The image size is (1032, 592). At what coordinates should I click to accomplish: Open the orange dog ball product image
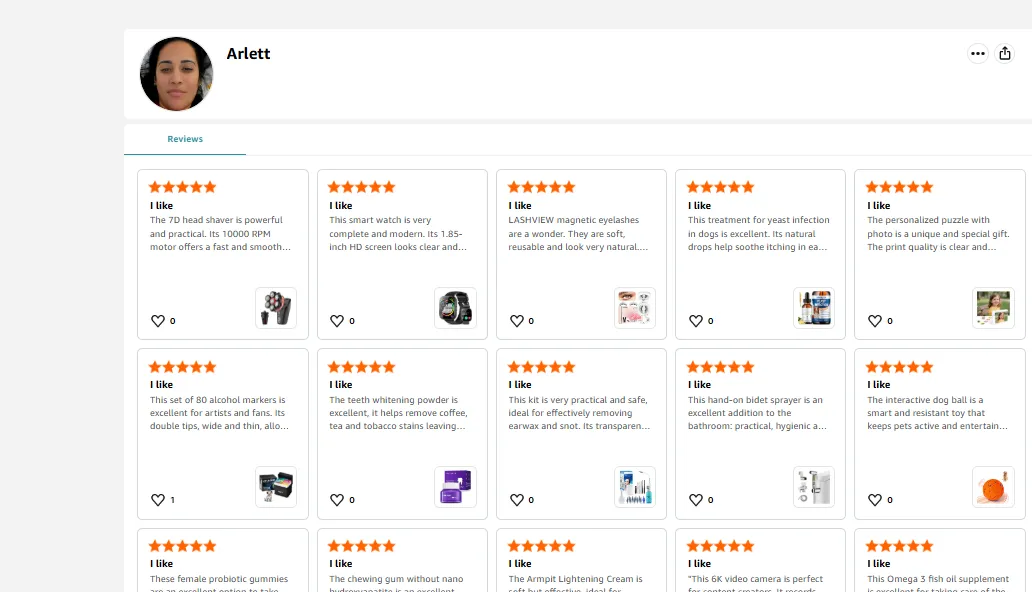click(993, 487)
